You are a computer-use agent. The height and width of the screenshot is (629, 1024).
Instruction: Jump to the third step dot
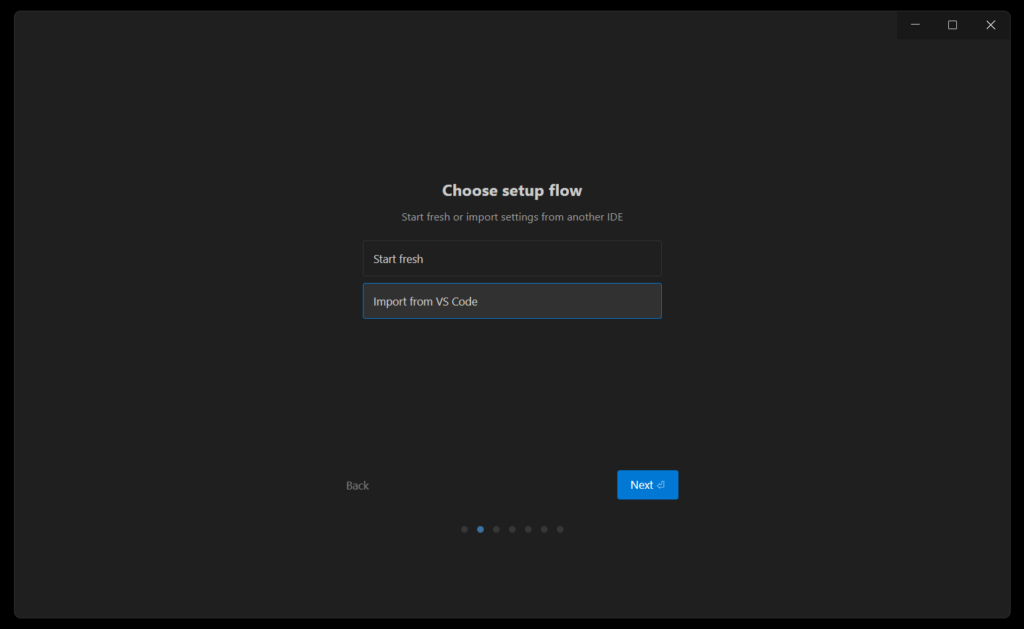click(x=496, y=529)
